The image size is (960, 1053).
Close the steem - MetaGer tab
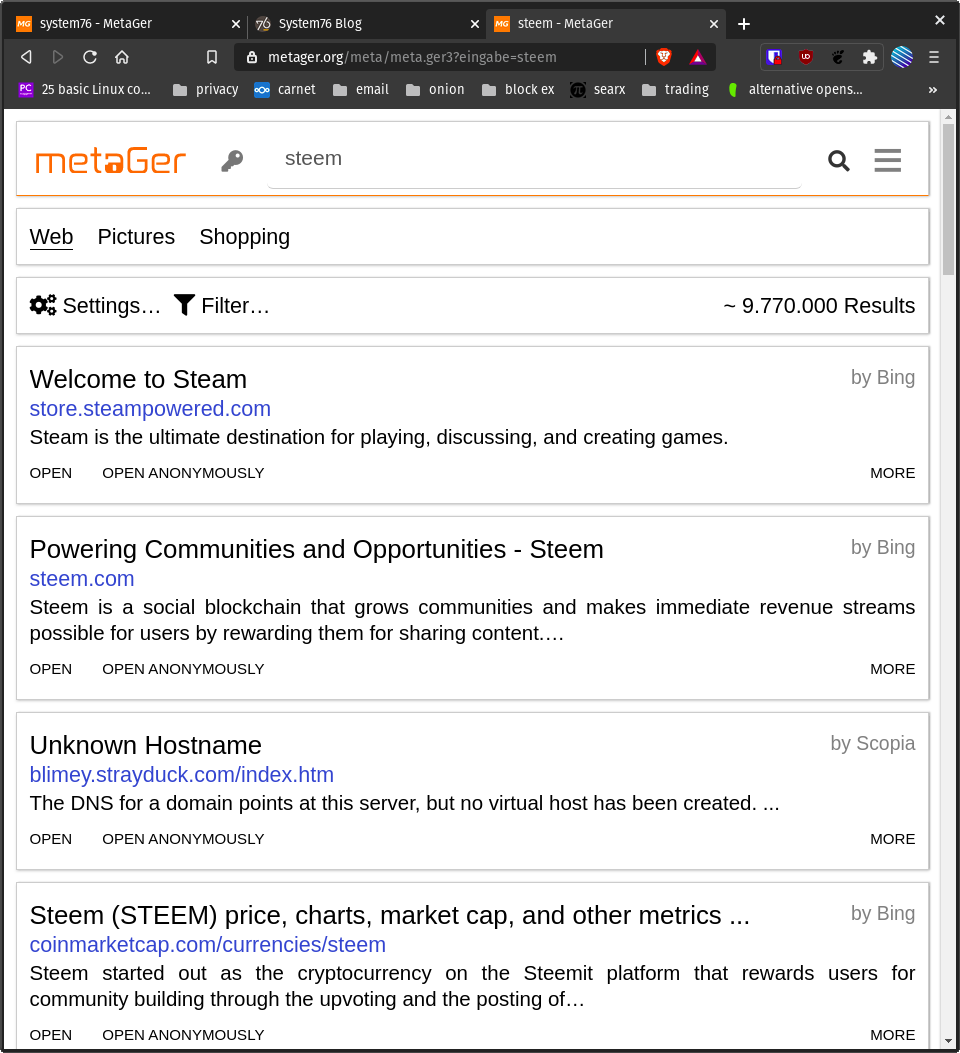(x=714, y=24)
